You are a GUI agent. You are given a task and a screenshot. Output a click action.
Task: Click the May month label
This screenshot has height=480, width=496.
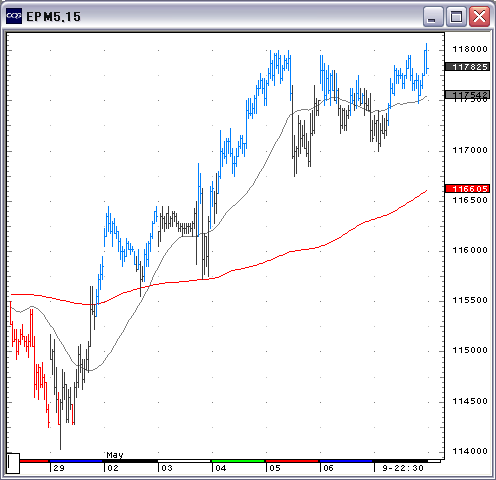(x=115, y=455)
